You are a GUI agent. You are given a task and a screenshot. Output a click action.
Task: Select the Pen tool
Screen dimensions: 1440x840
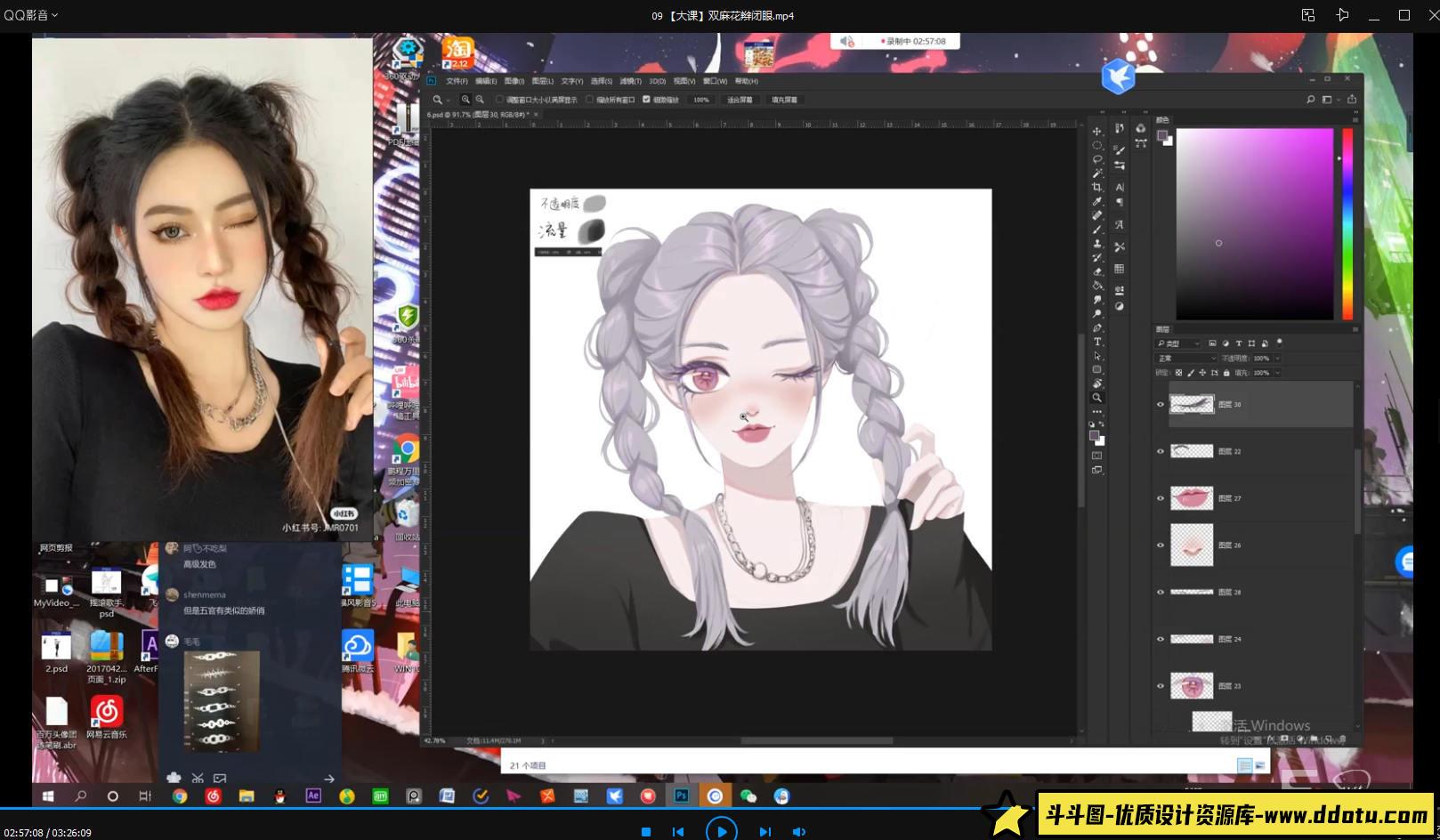click(1097, 327)
